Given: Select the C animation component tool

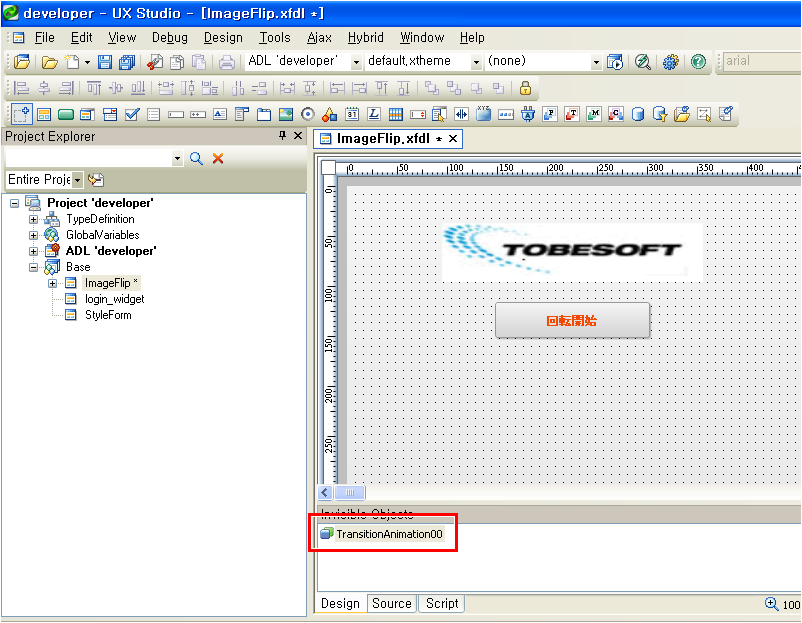Looking at the screenshot, I should pos(616,115).
